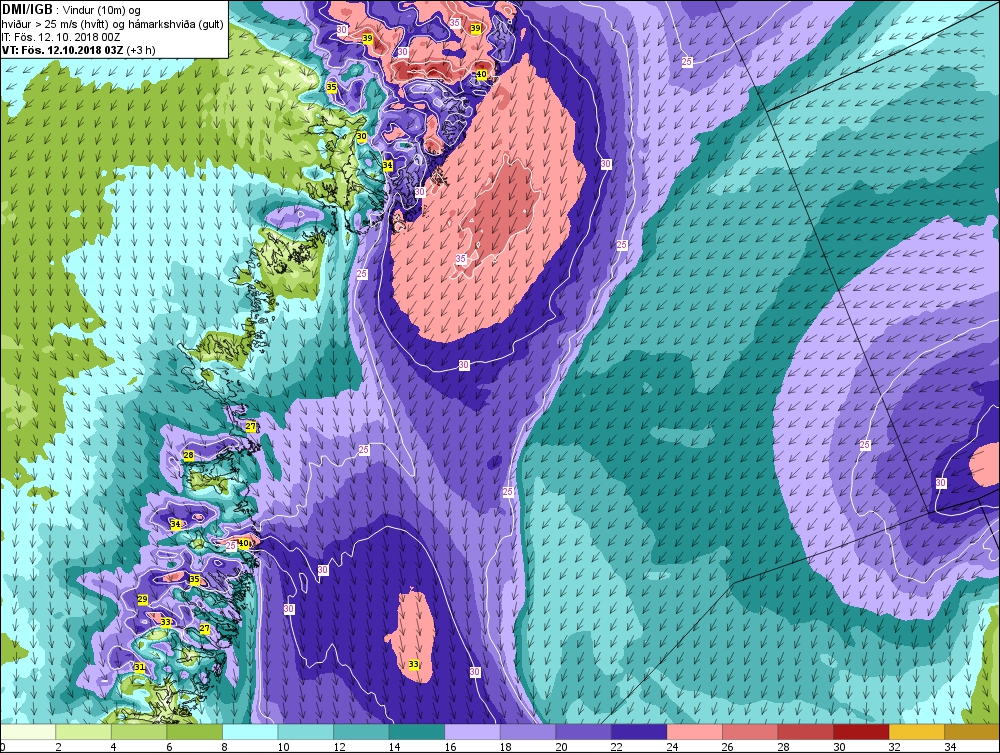Click the yellow gust label 29
Viewport: 1000px width, 753px height.
(x=142, y=599)
